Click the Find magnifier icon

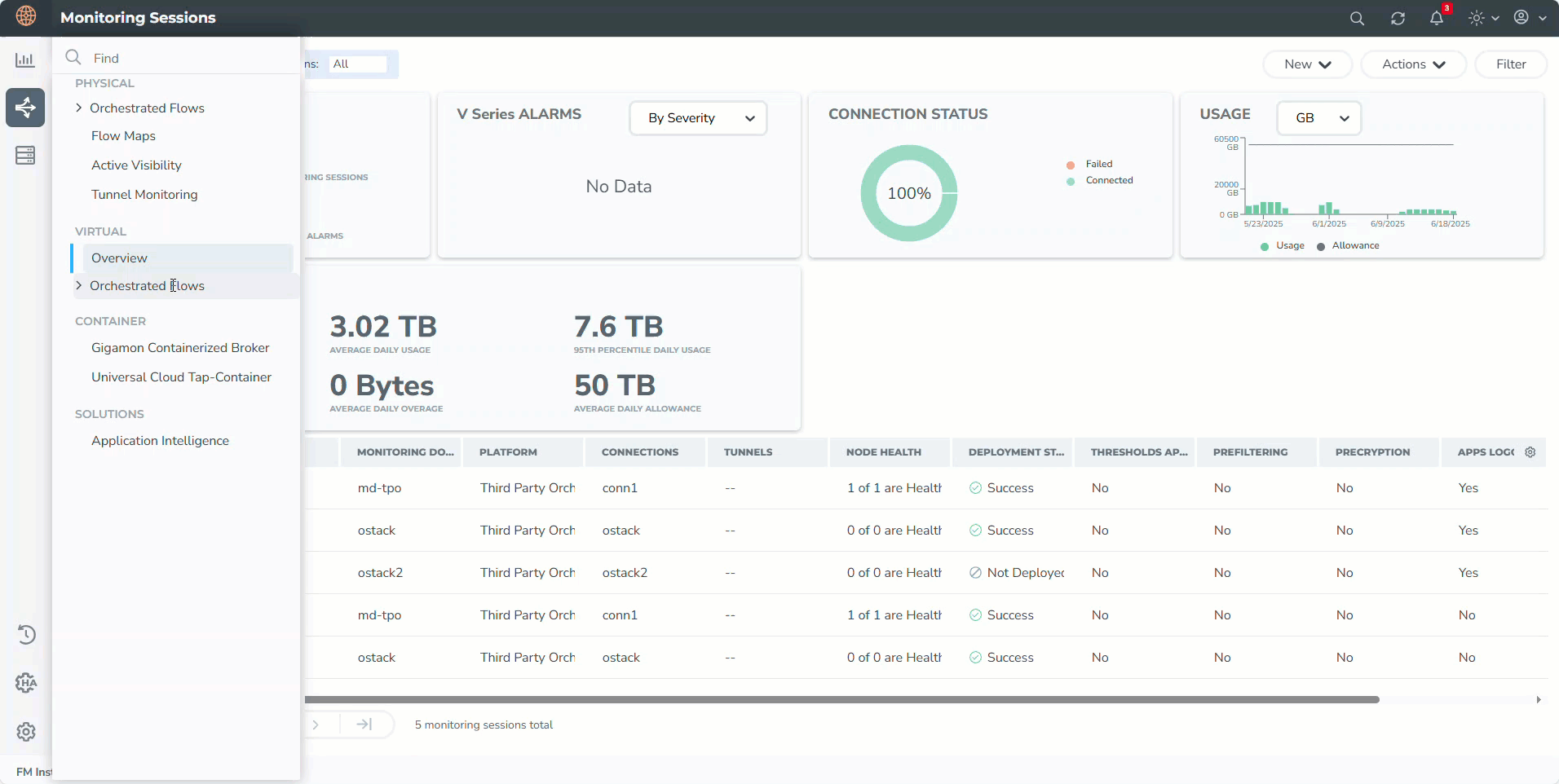[73, 57]
